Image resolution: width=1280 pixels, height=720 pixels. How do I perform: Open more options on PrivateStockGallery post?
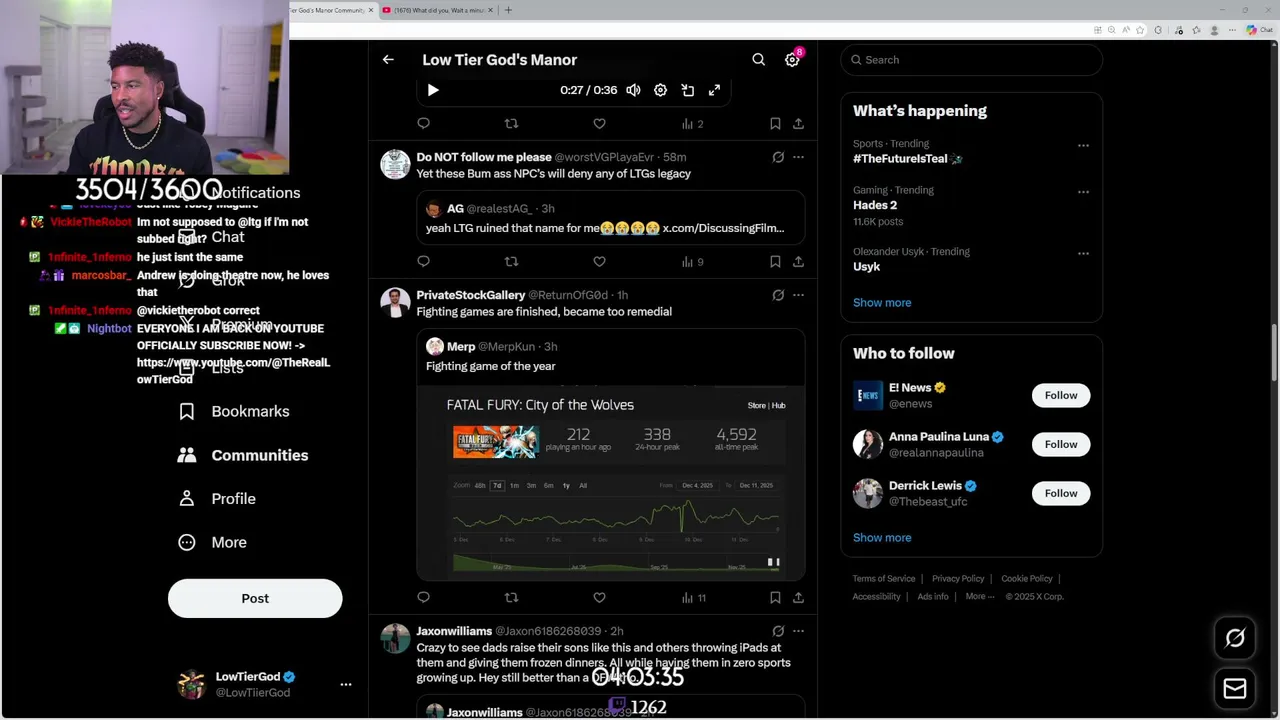click(x=798, y=295)
